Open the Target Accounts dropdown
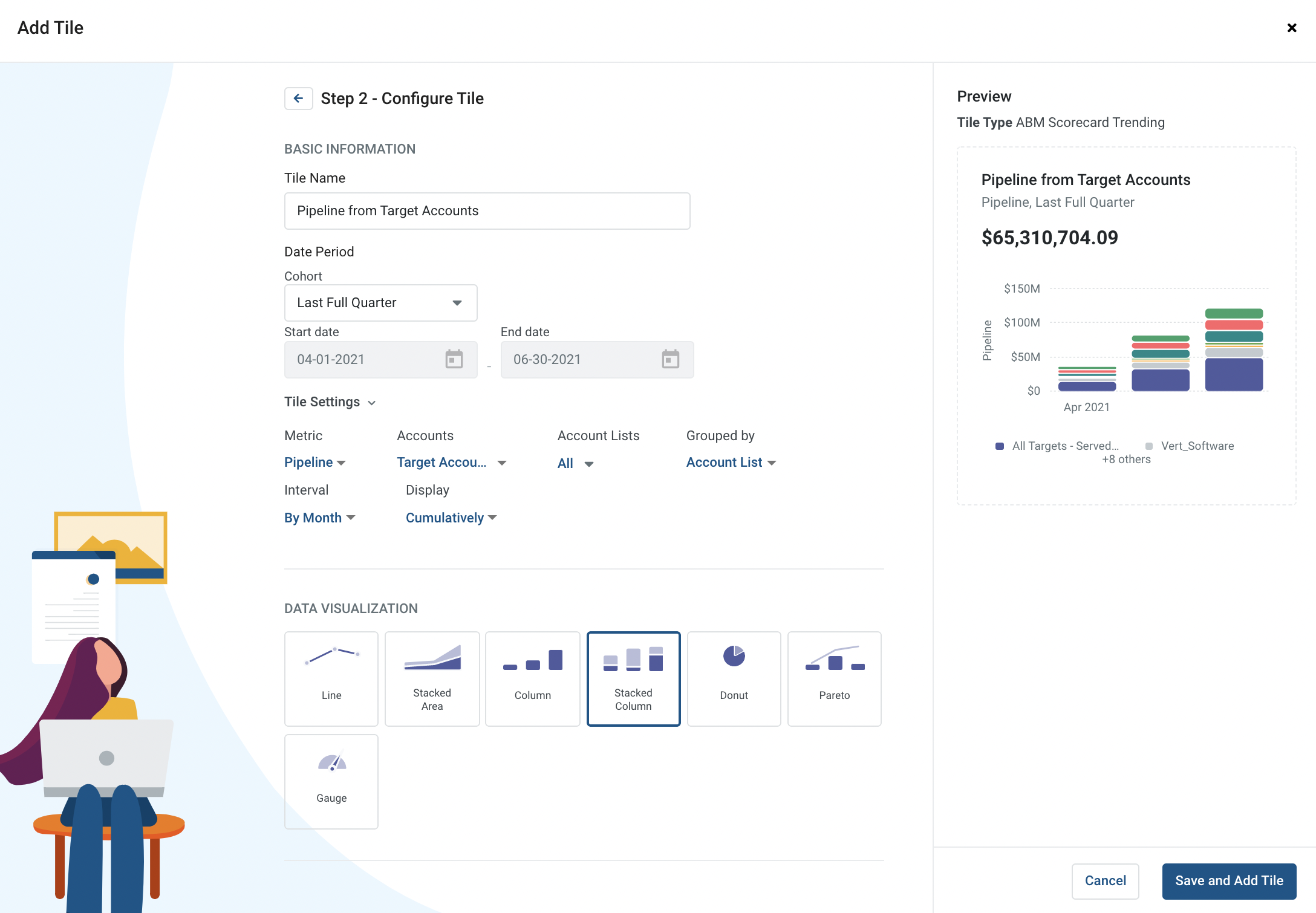 (x=452, y=463)
